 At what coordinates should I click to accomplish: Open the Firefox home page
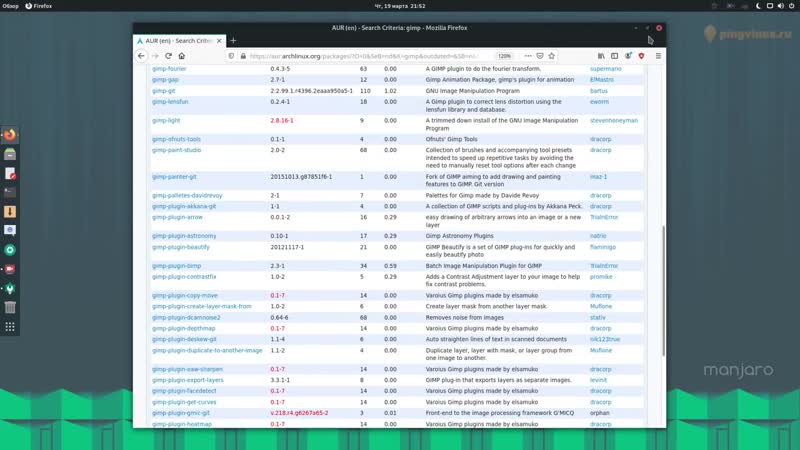coord(182,56)
